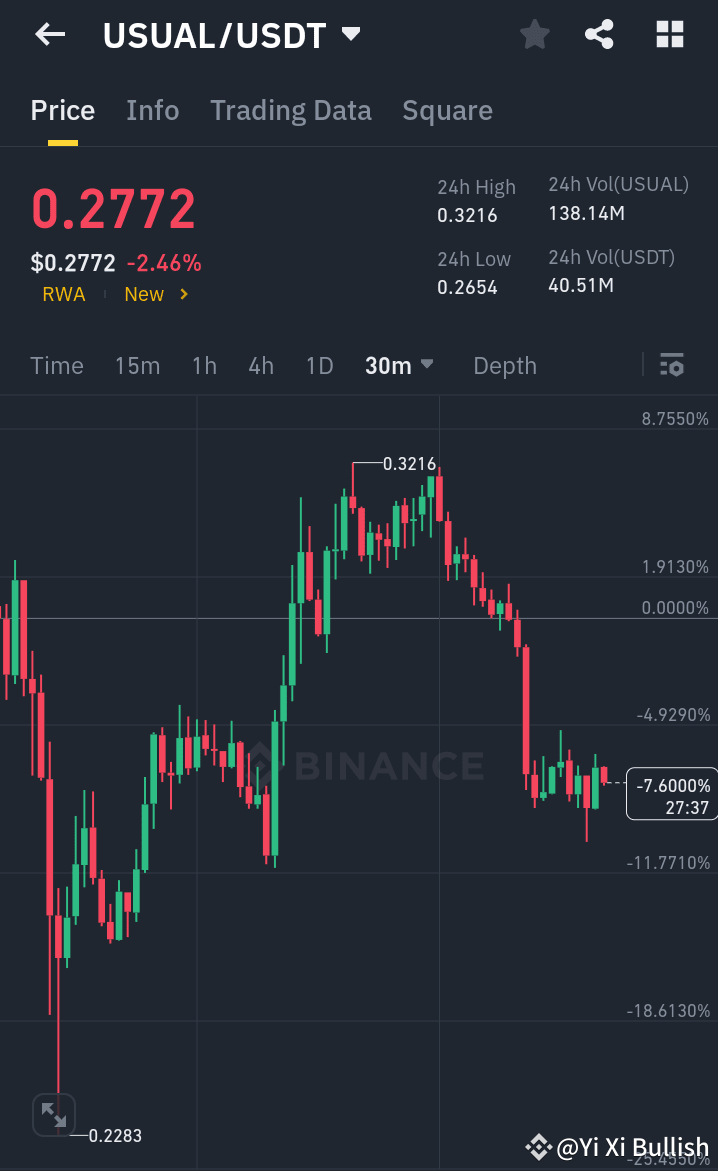Click Depth to view order book depth
The height and width of the screenshot is (1171, 718).
[x=504, y=365]
